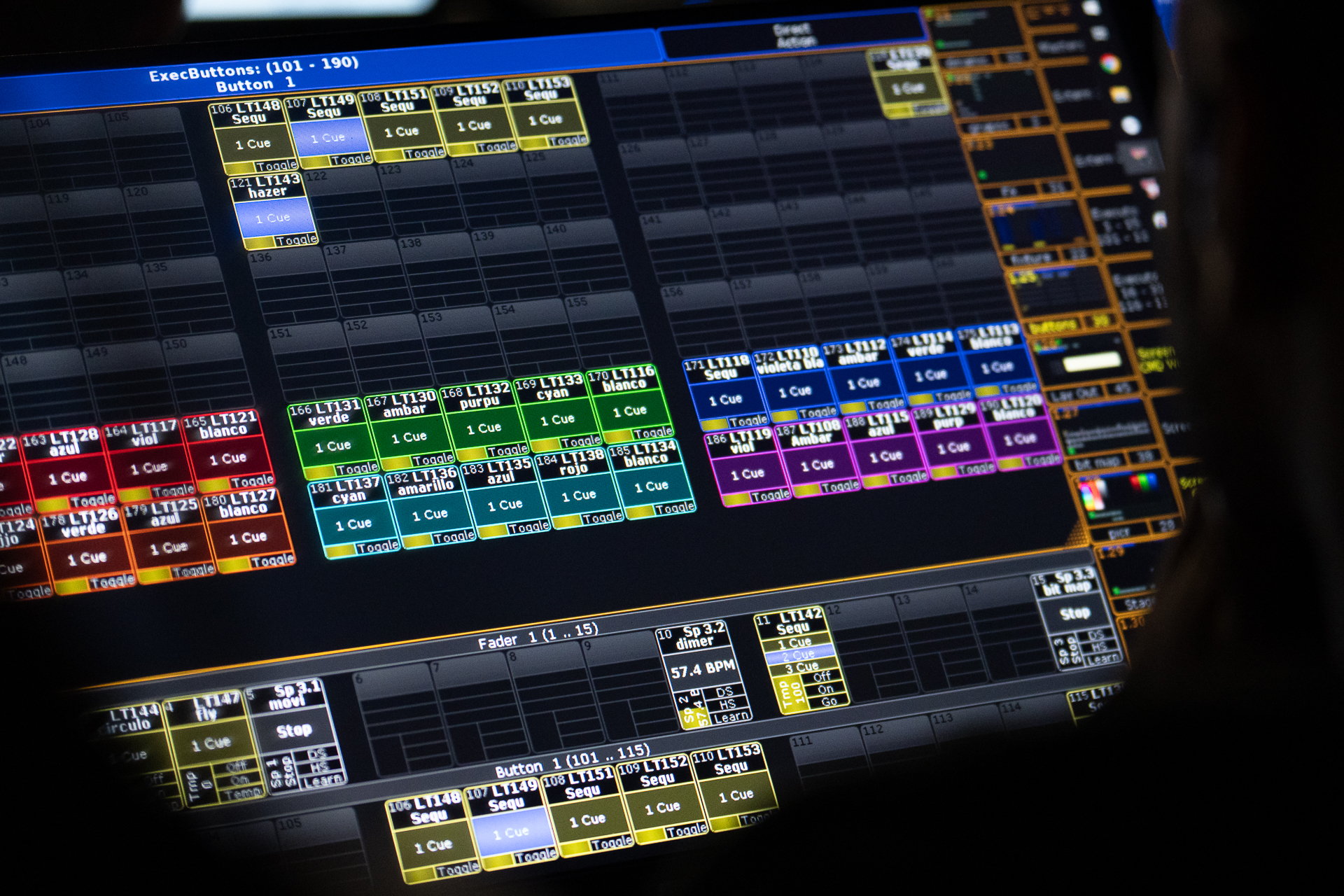This screenshot has height=896, width=1344.
Task: Open the yellow folder desktop icon
Action: tap(1119, 95)
